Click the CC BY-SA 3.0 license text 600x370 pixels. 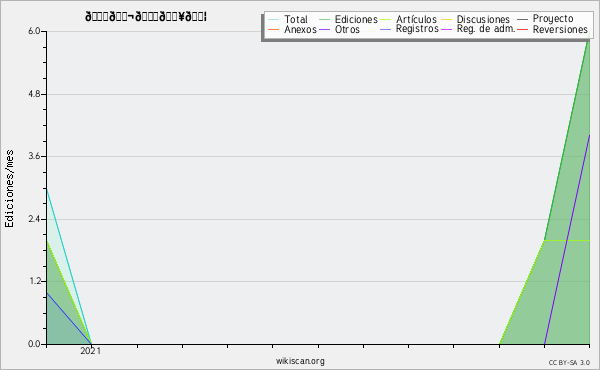[569, 363]
